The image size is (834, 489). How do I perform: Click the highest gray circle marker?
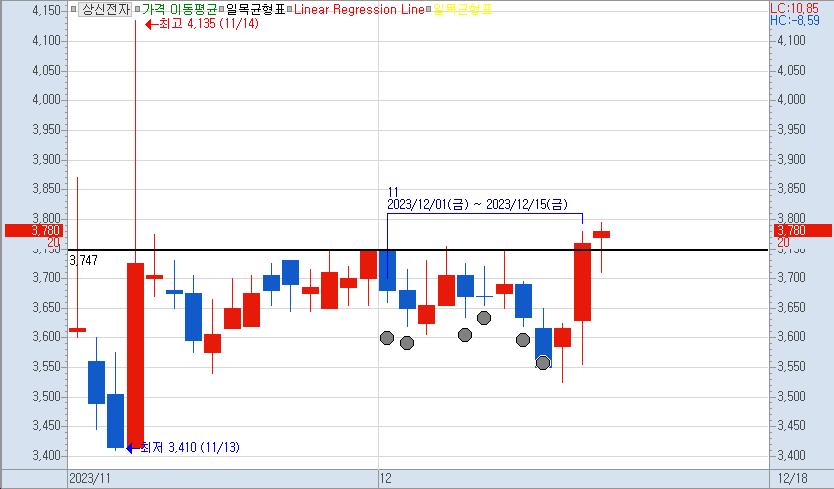pyautogui.click(x=484, y=318)
